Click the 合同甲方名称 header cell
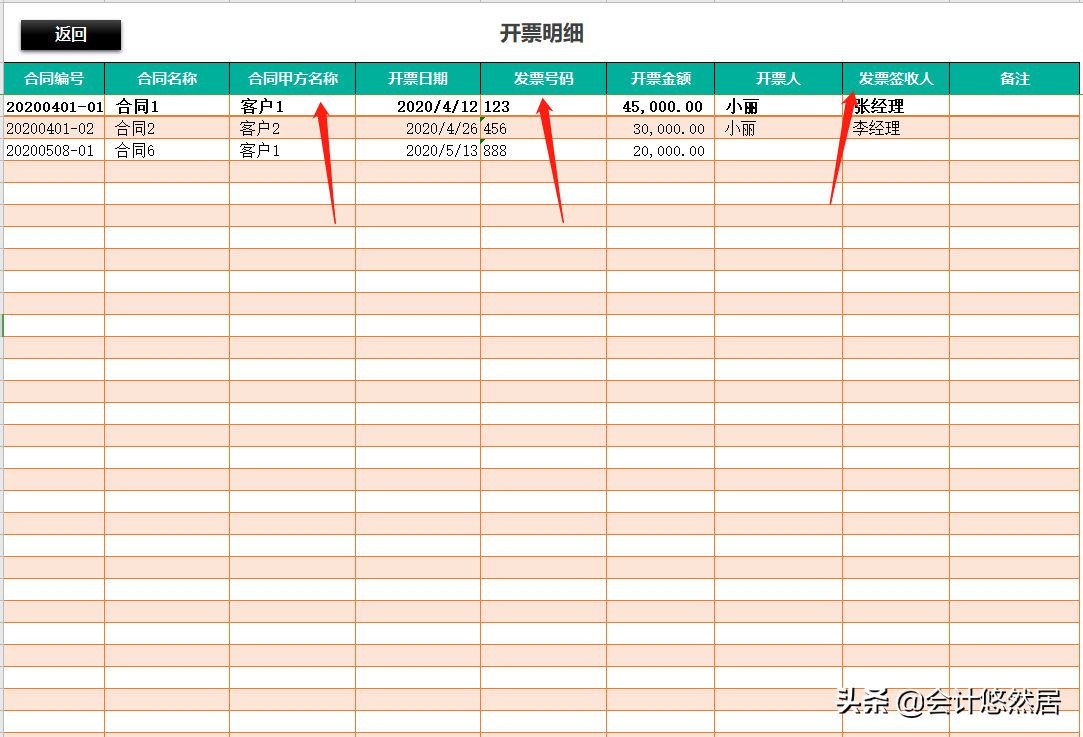 coord(292,78)
